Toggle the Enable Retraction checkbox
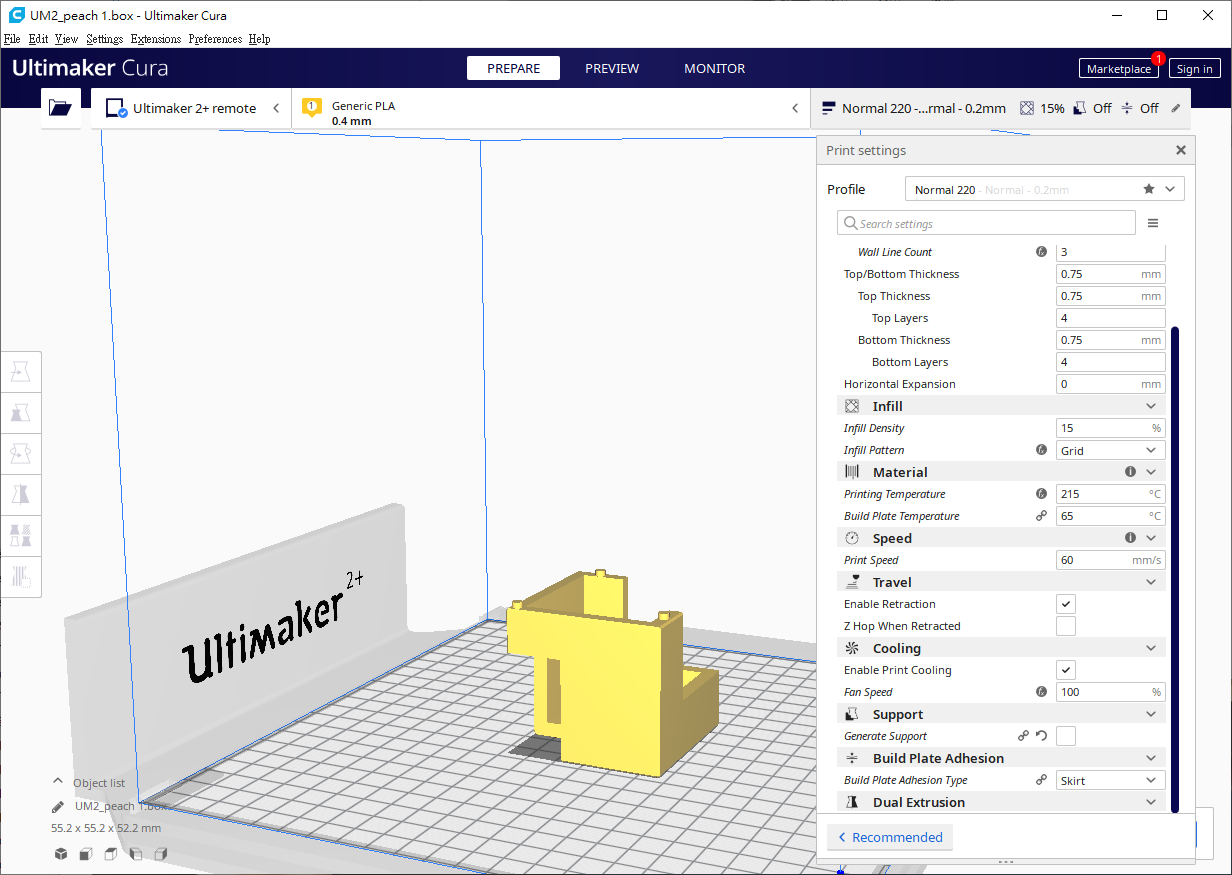The height and width of the screenshot is (875, 1232). click(x=1066, y=604)
